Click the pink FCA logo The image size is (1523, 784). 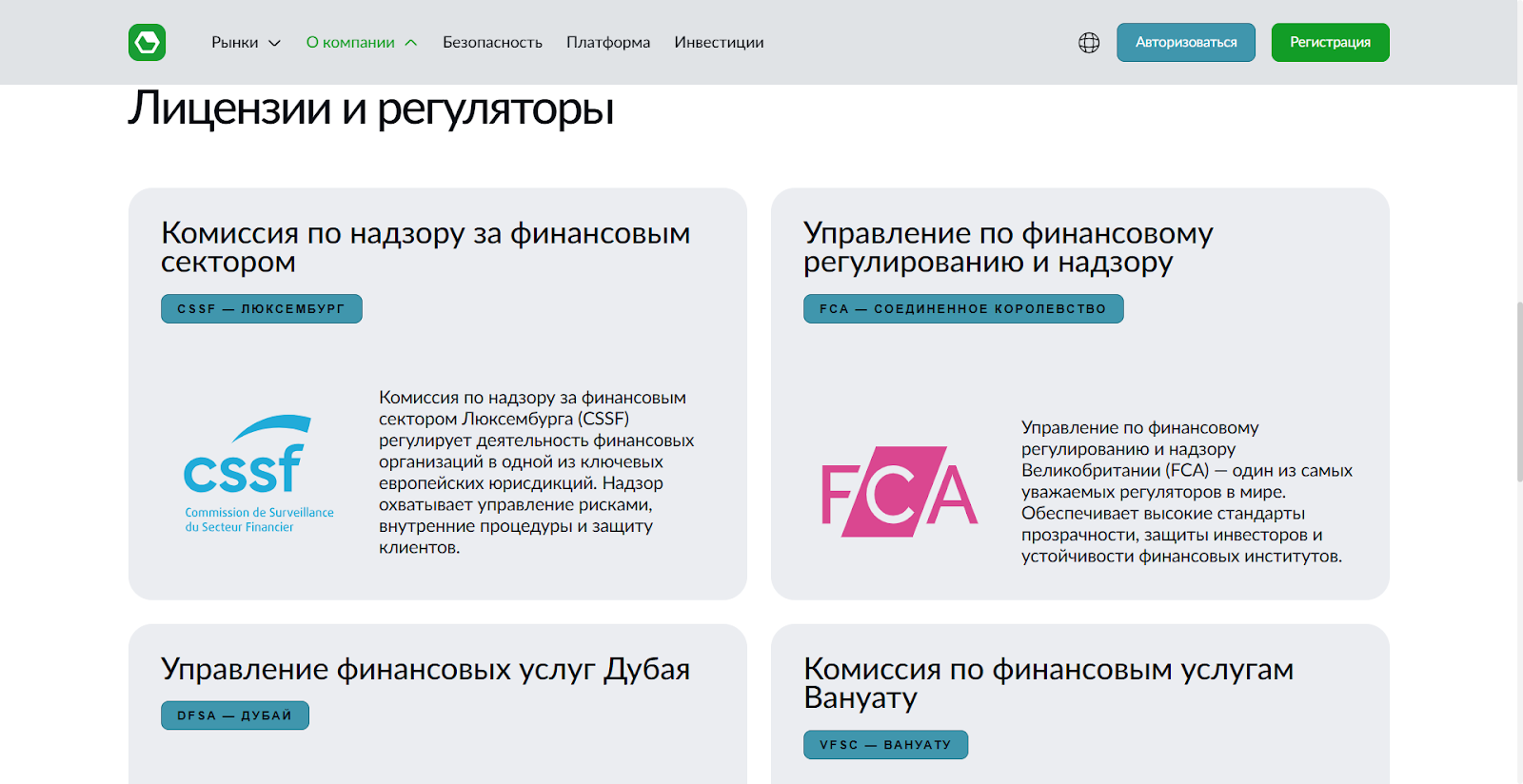tap(900, 492)
